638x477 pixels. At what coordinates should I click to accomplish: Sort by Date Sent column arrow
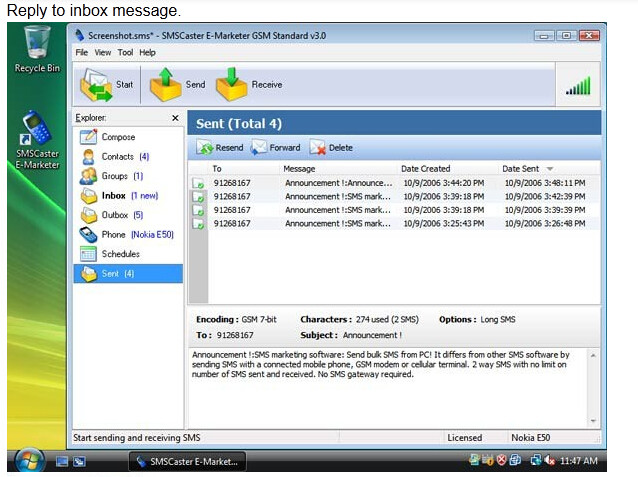pos(550,169)
